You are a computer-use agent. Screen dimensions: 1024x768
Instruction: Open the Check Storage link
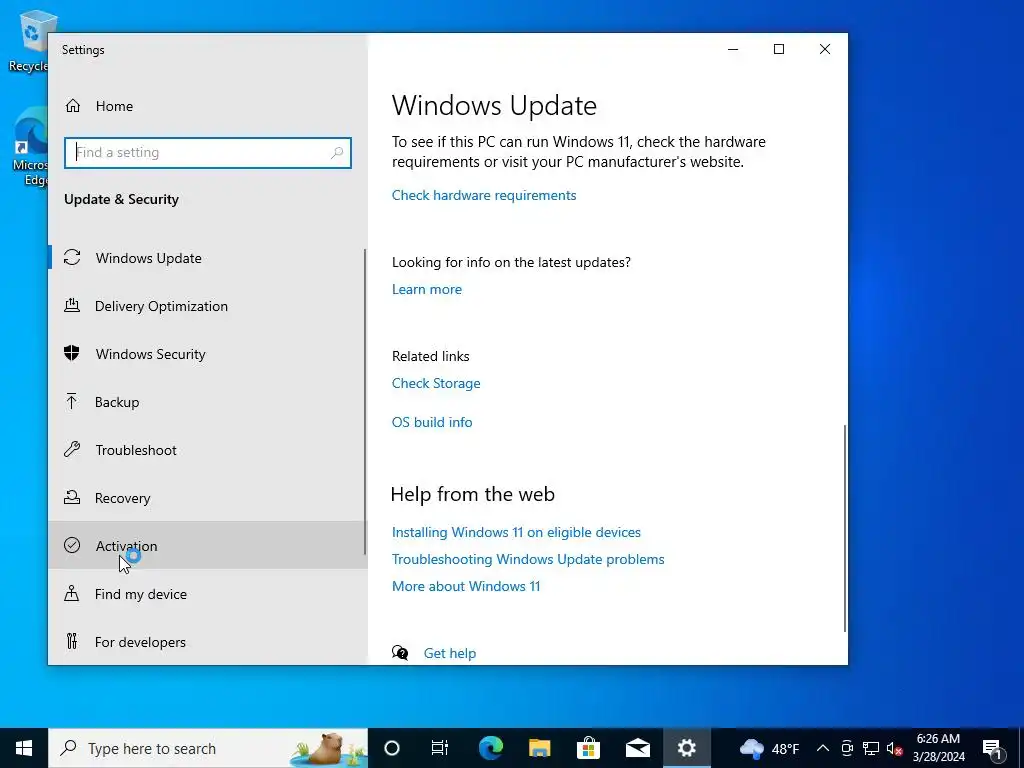click(x=436, y=383)
